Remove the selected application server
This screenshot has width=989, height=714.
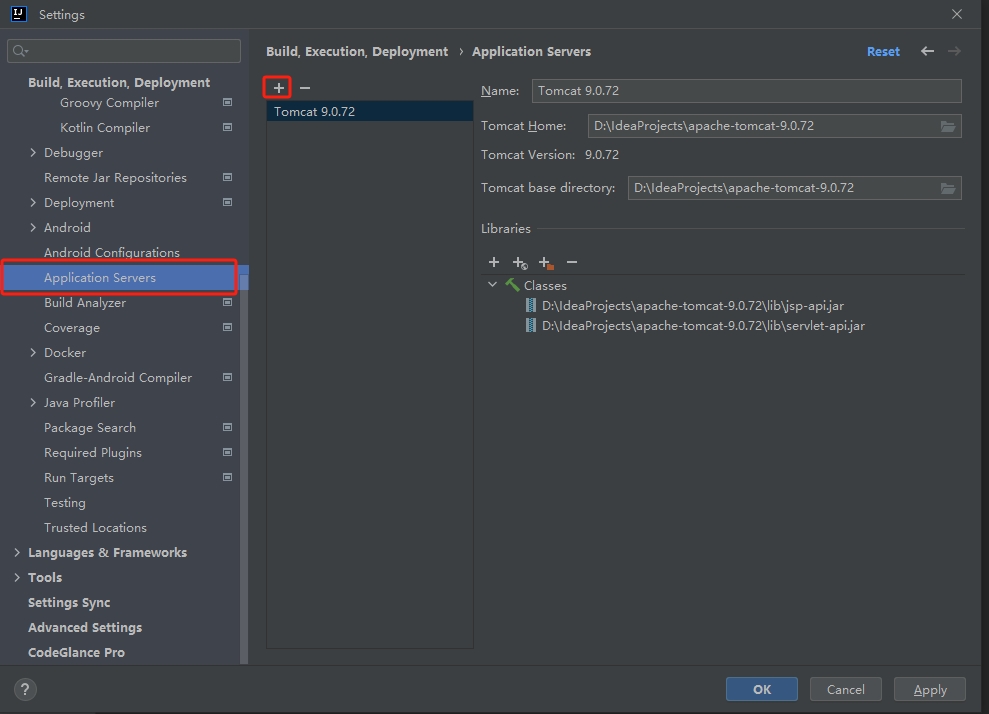(305, 88)
